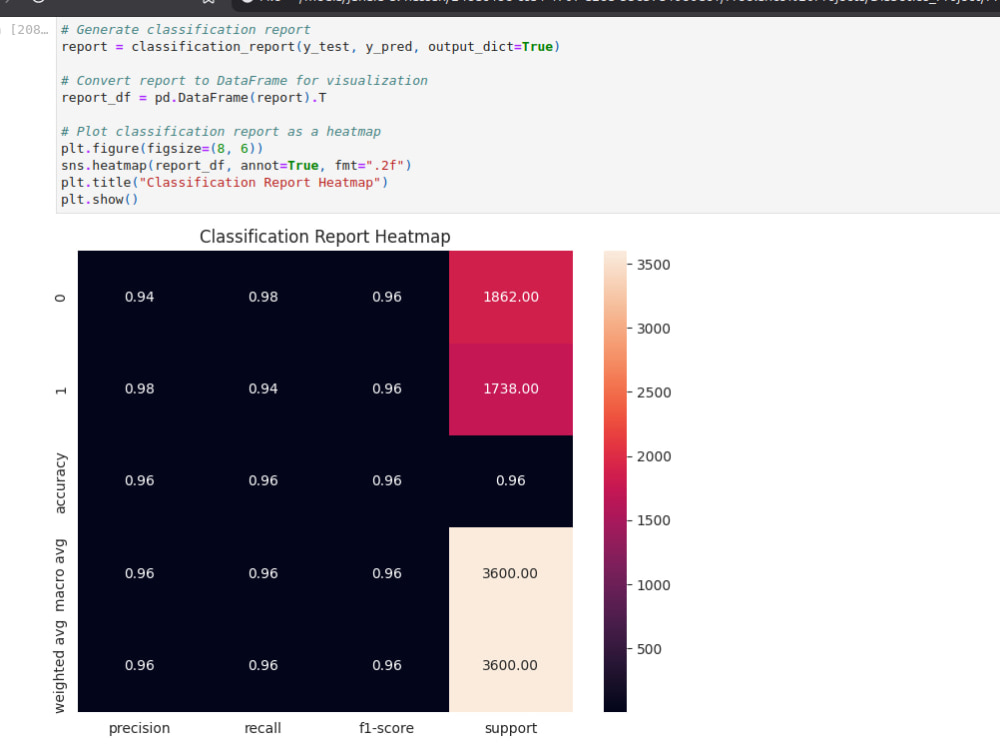
Task: Click the y-axis label "1"
Action: 60,390
